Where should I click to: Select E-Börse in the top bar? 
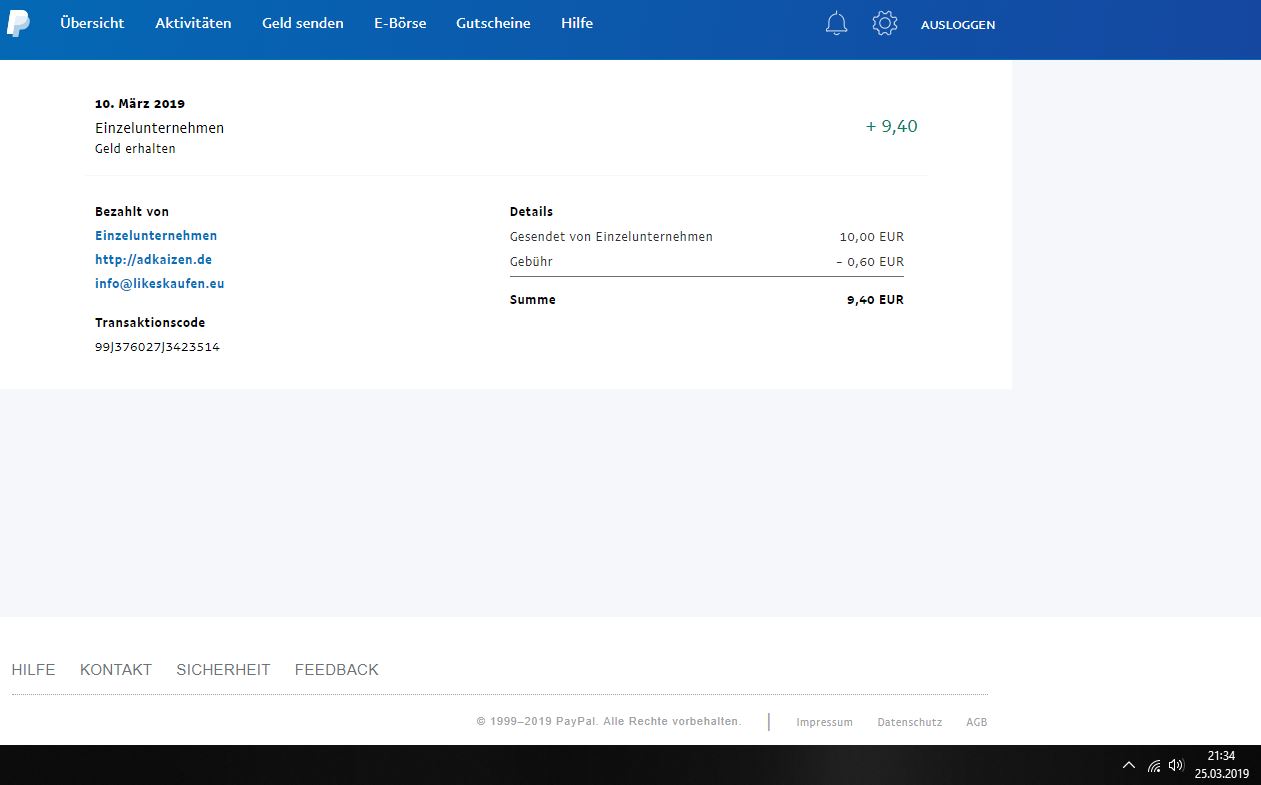400,23
